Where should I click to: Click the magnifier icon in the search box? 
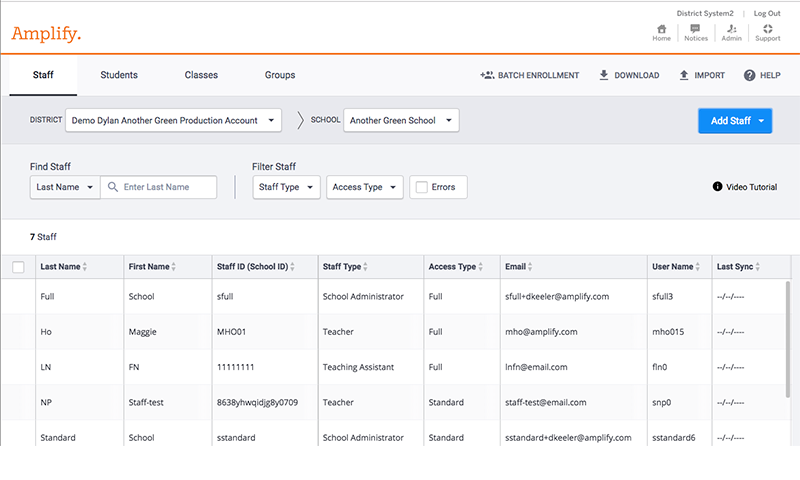pyautogui.click(x=113, y=187)
